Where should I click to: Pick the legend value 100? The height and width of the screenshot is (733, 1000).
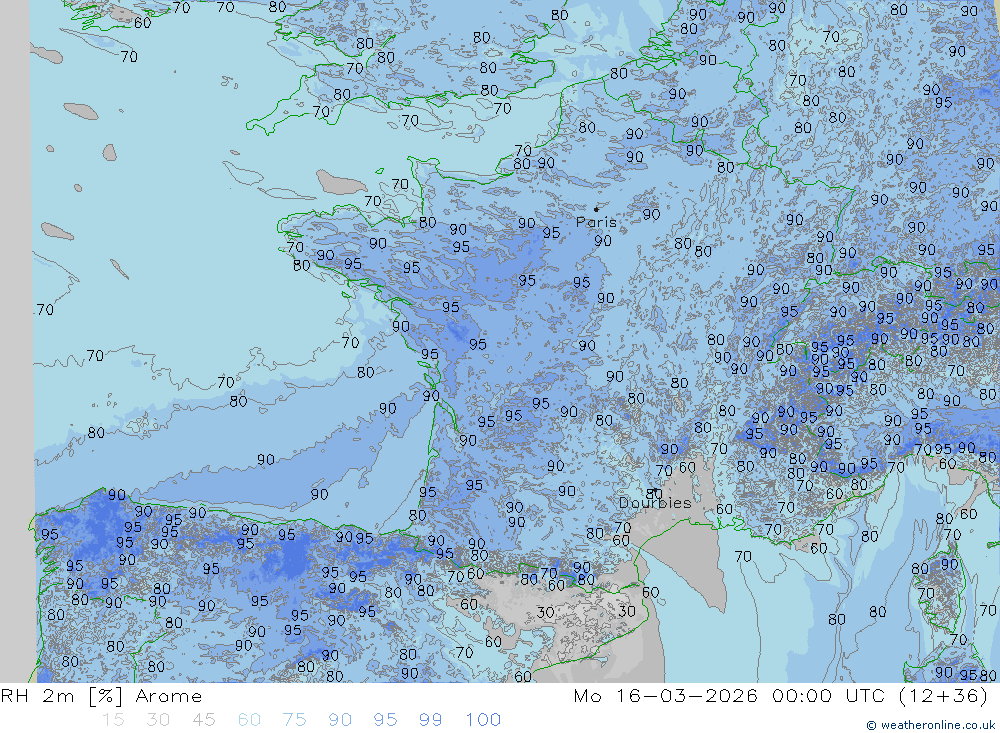pyautogui.click(x=483, y=720)
